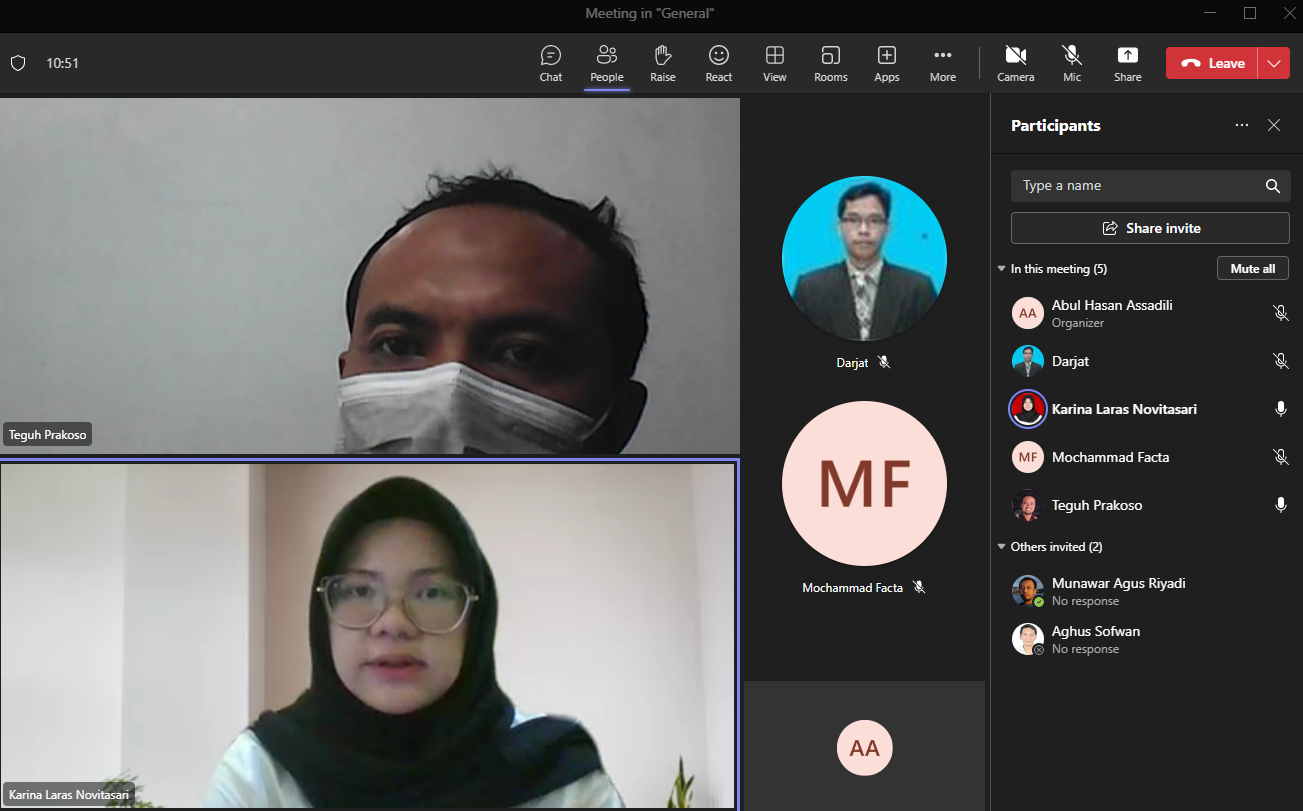The width and height of the screenshot is (1303, 811).
Task: Unmute the Mic in the toolbar
Action: coord(1071,63)
